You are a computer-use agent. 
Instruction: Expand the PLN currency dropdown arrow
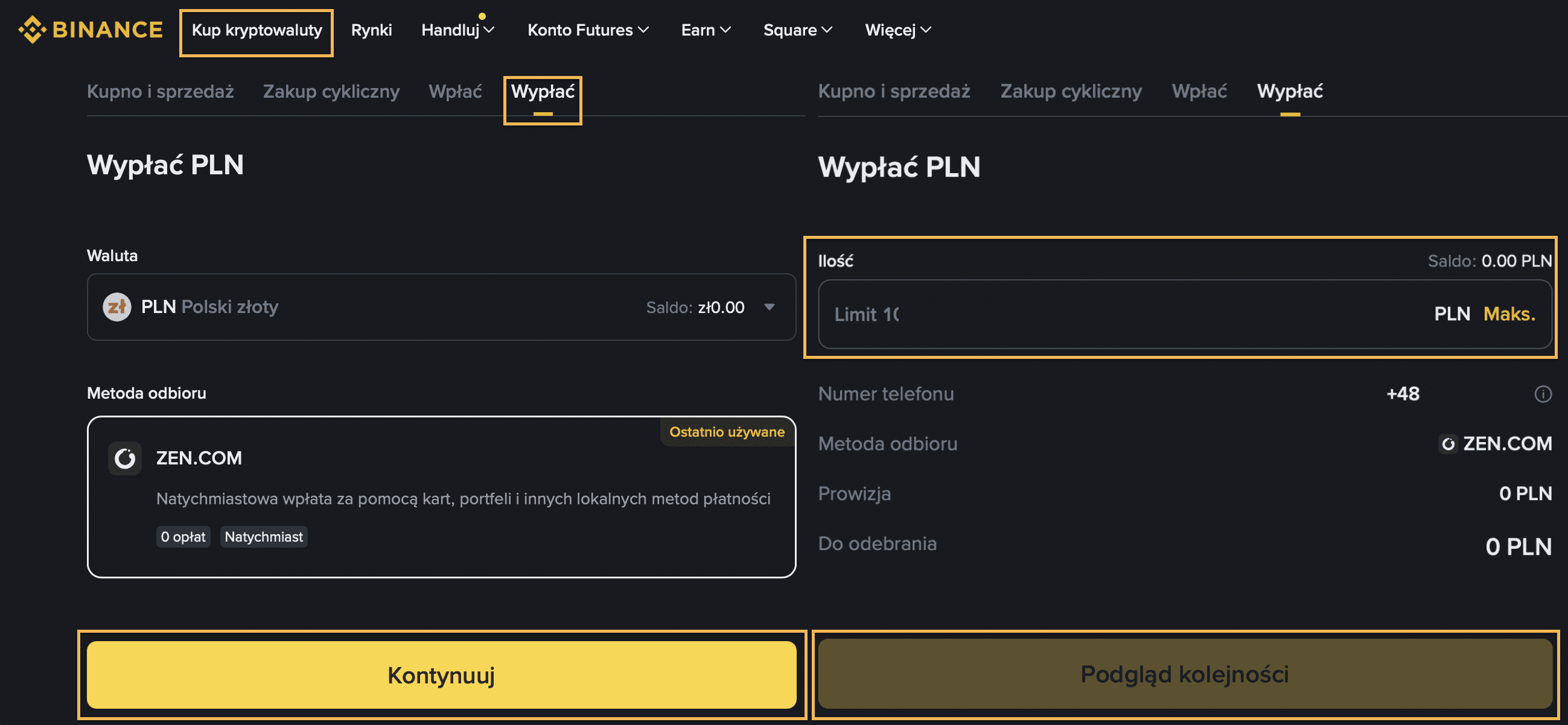(770, 307)
